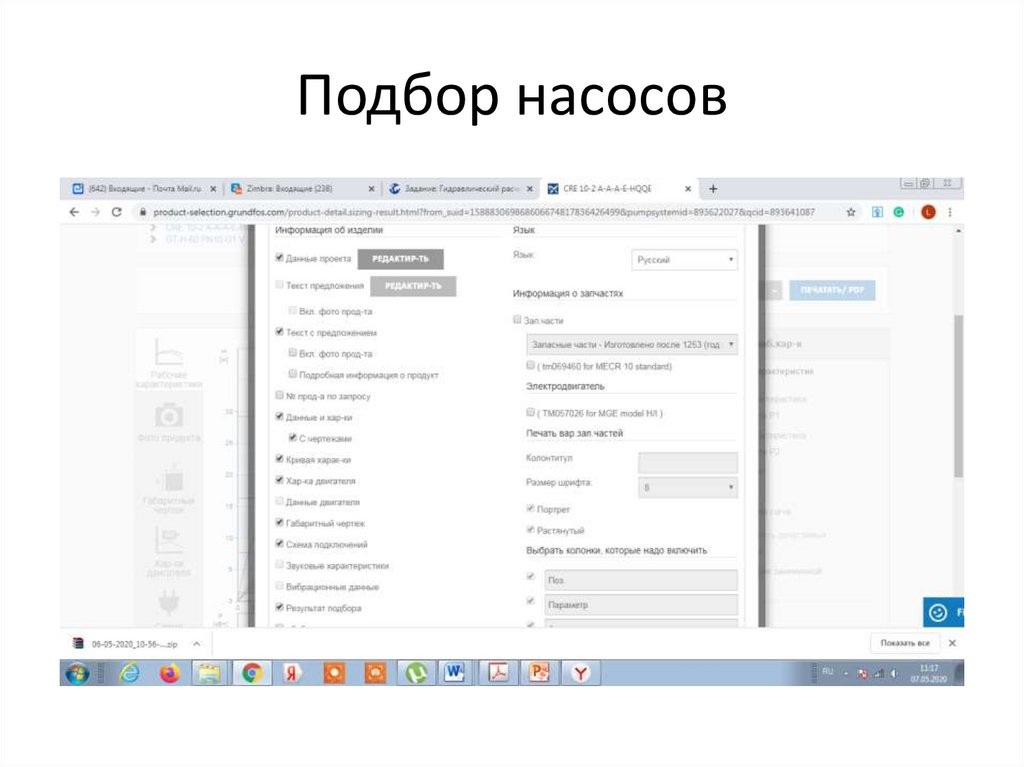This screenshot has height=767, width=1024.
Task: Expand the Размер шрифта dropdown
Action: tap(687, 486)
